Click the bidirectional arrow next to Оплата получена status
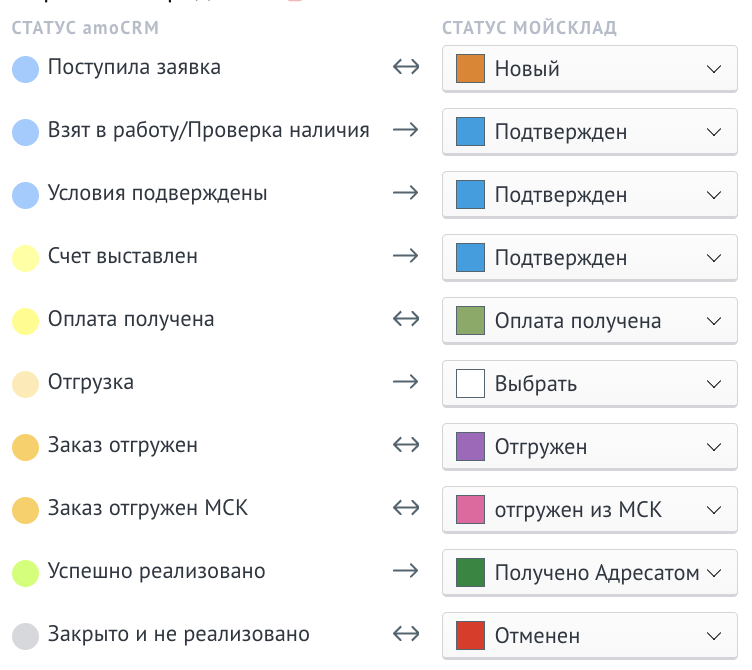752x670 pixels. 406,318
